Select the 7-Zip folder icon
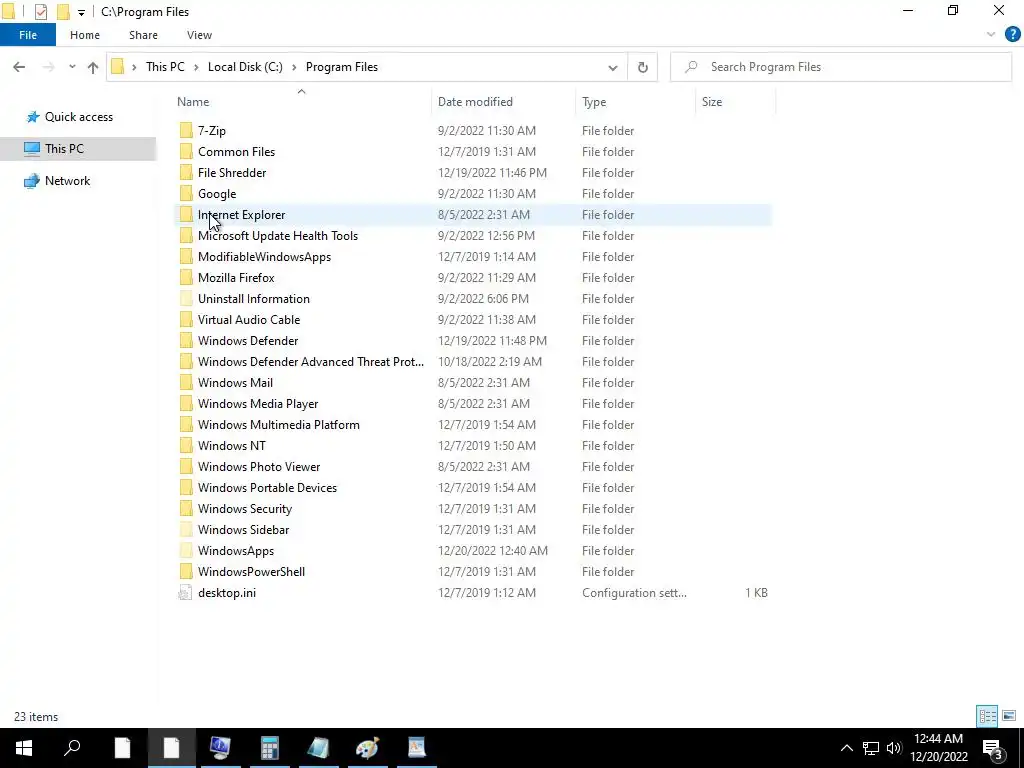This screenshot has width=1024, height=768. pos(186,131)
